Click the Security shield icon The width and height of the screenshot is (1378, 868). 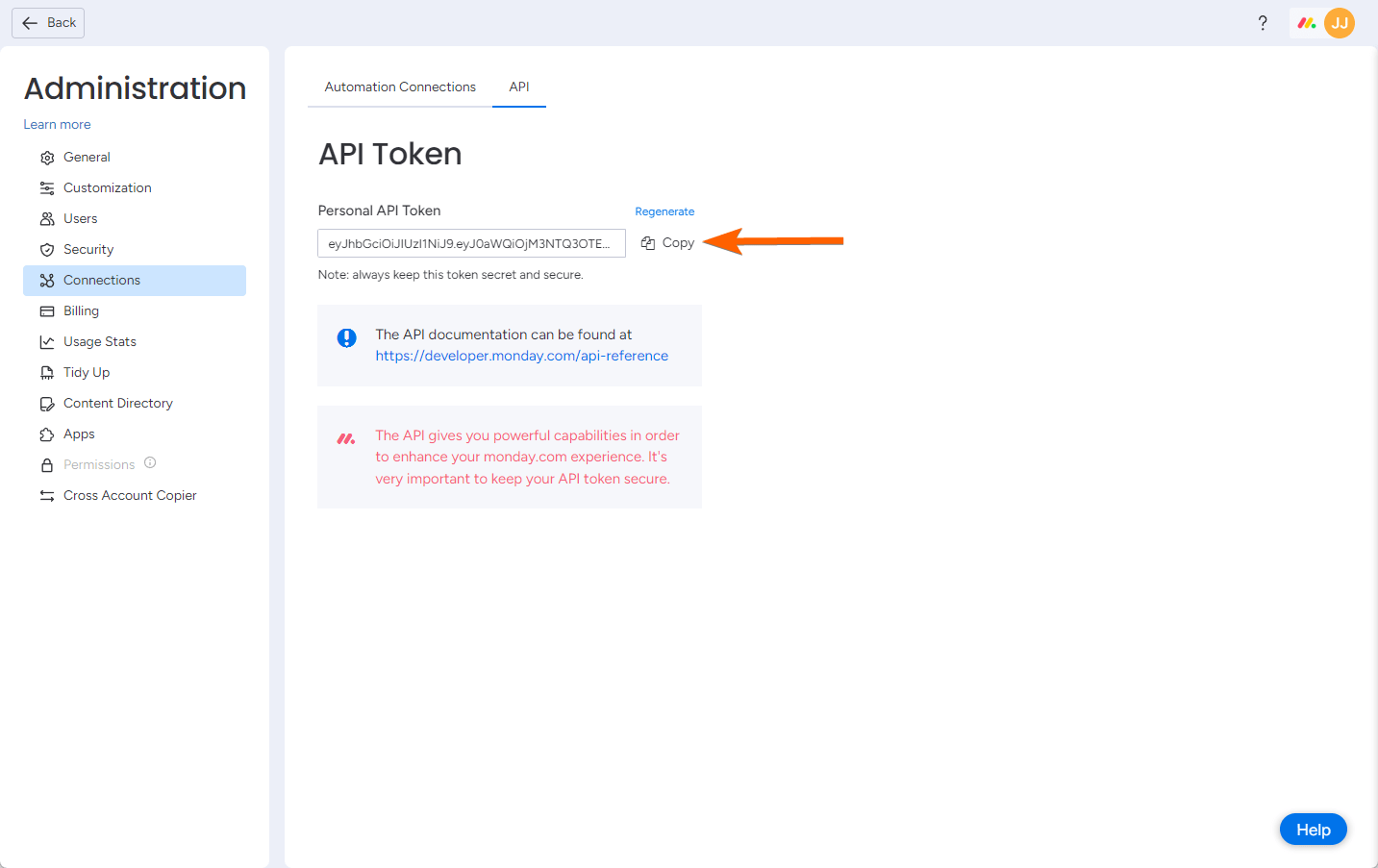pyautogui.click(x=47, y=250)
